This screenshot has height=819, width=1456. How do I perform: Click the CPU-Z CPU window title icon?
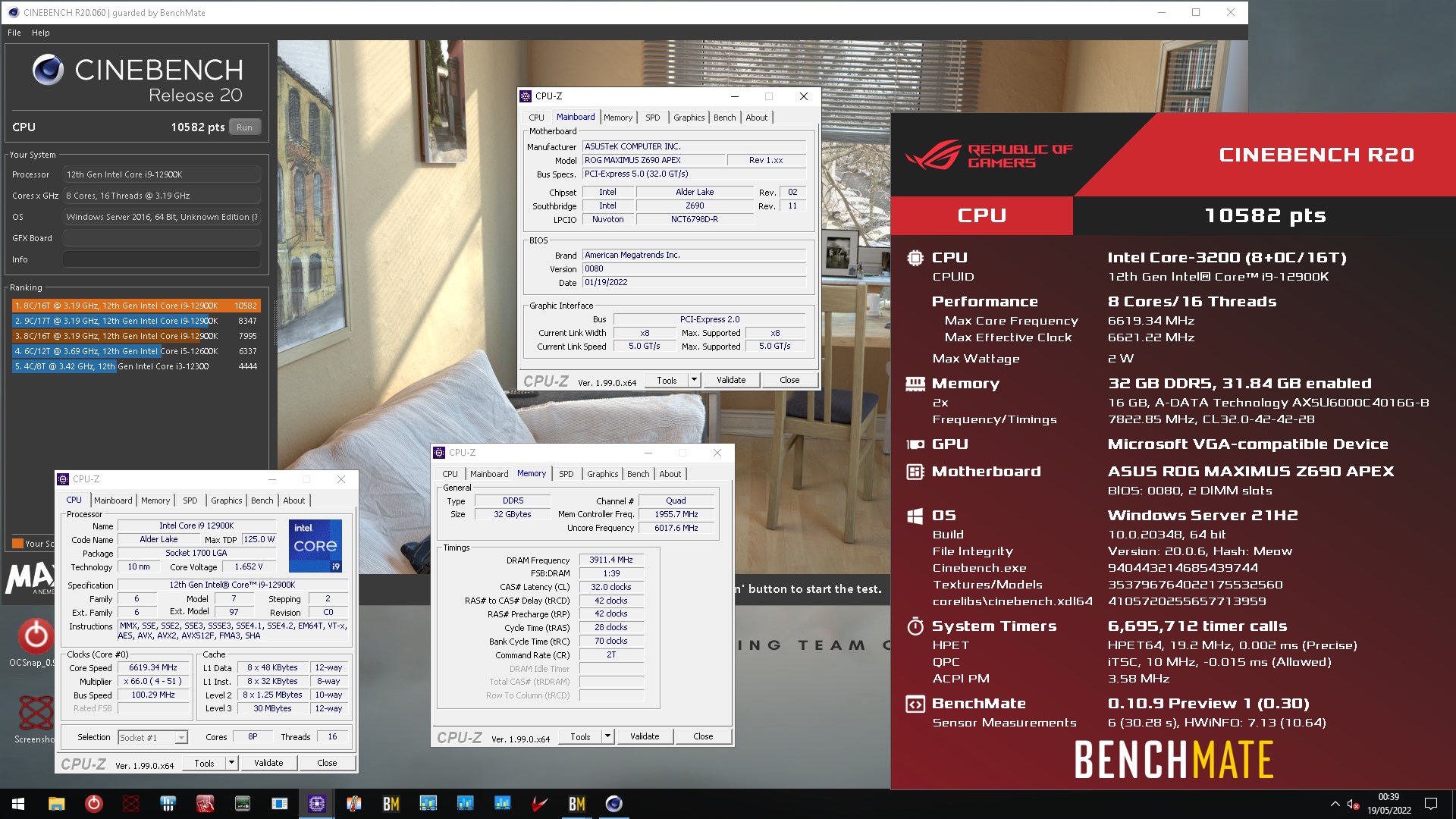[63, 479]
